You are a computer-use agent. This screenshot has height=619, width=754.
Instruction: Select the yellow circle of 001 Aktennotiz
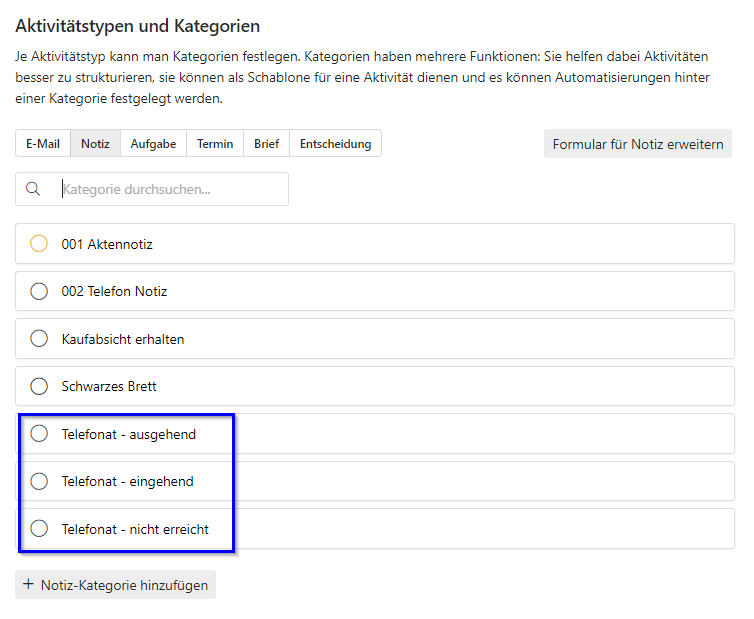39,244
